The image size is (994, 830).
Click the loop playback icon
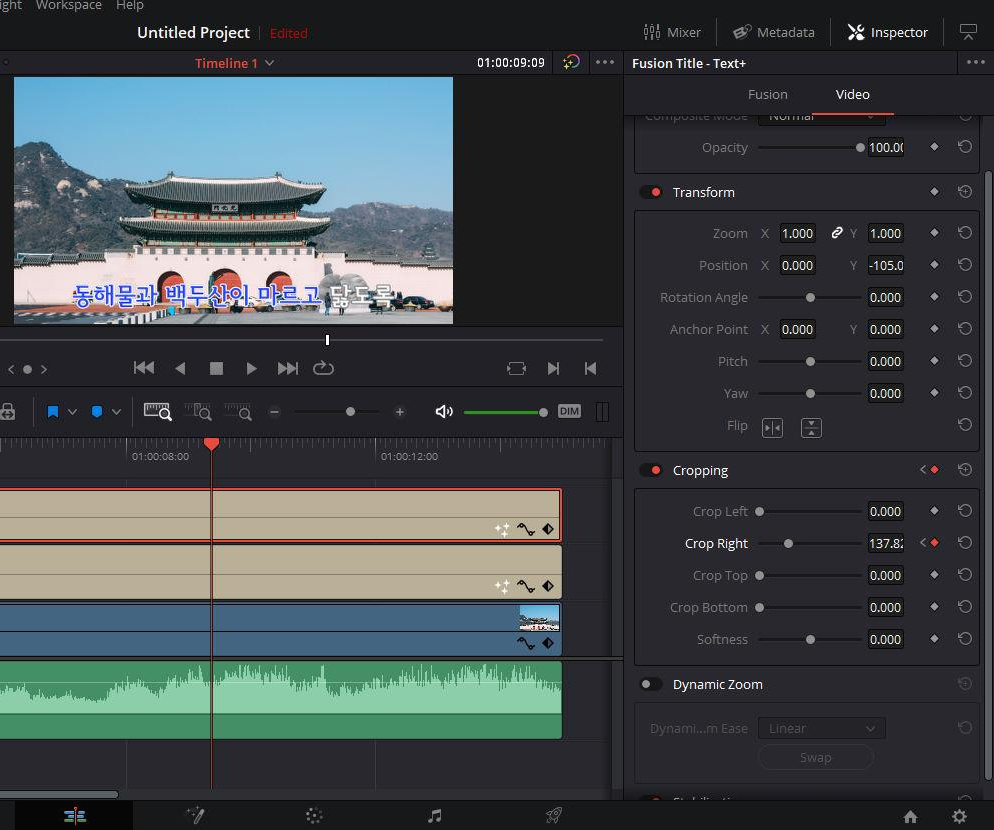pyautogui.click(x=323, y=368)
